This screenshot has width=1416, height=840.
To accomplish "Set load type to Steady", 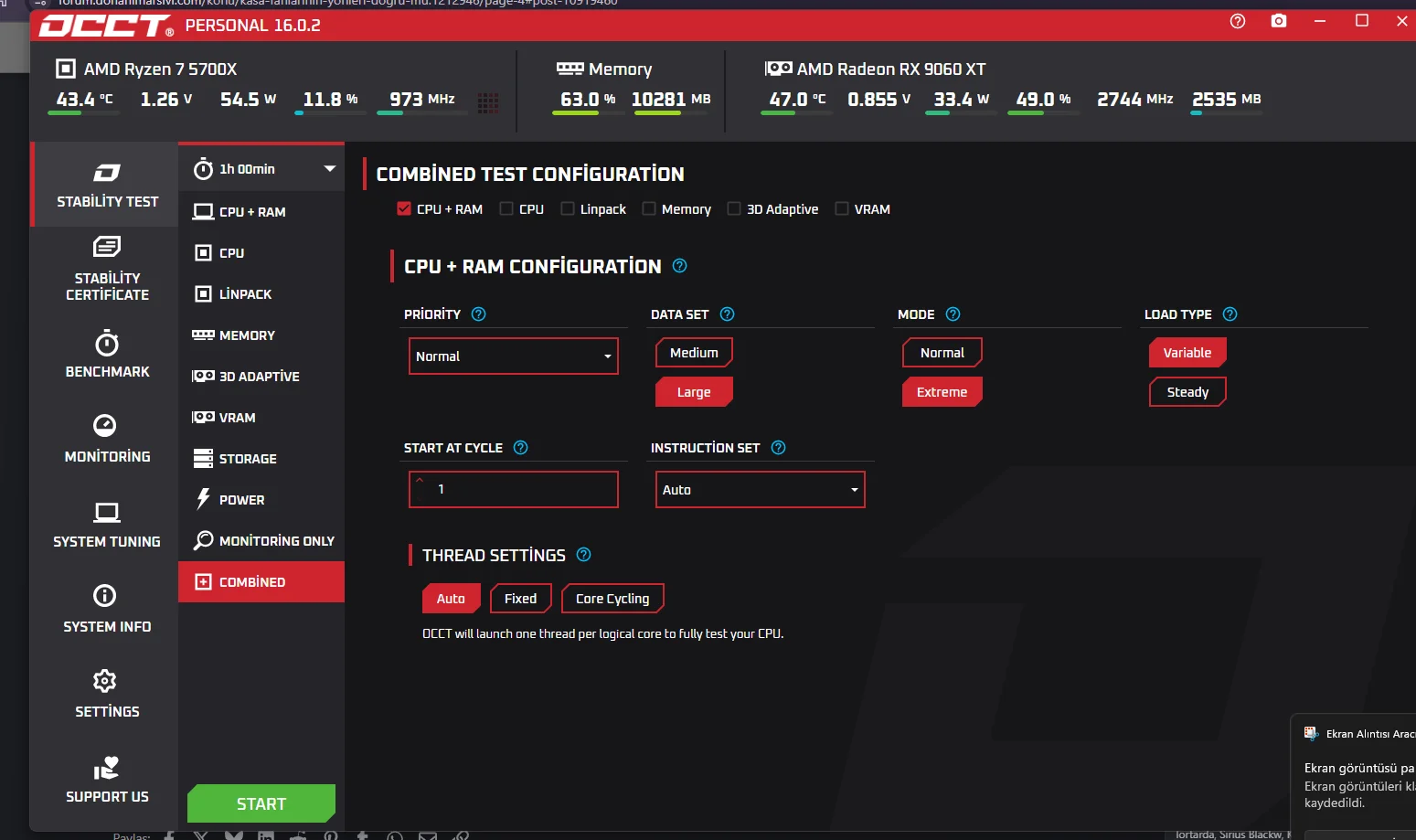I will pyautogui.click(x=1187, y=392).
